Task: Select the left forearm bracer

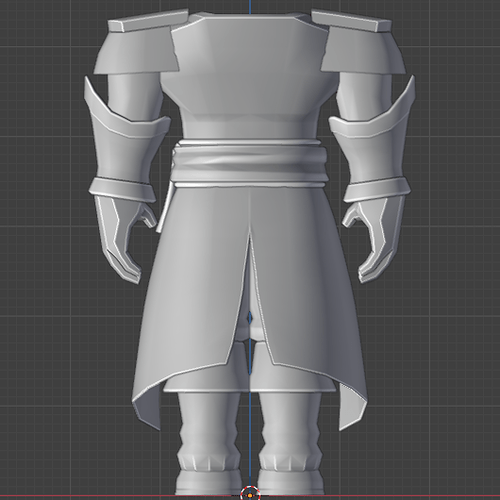Action: (123, 147)
